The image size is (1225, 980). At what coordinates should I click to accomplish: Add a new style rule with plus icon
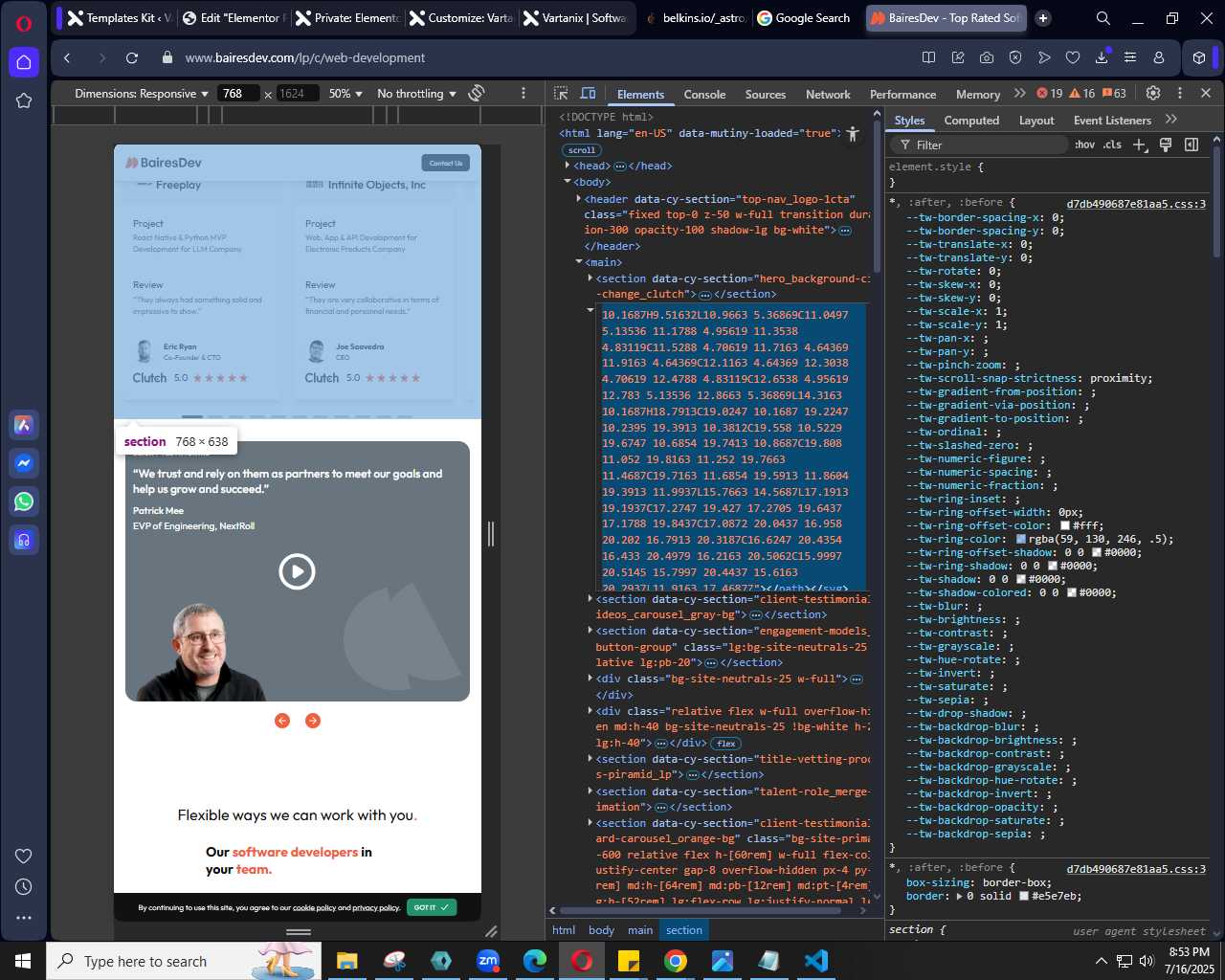click(x=1139, y=145)
